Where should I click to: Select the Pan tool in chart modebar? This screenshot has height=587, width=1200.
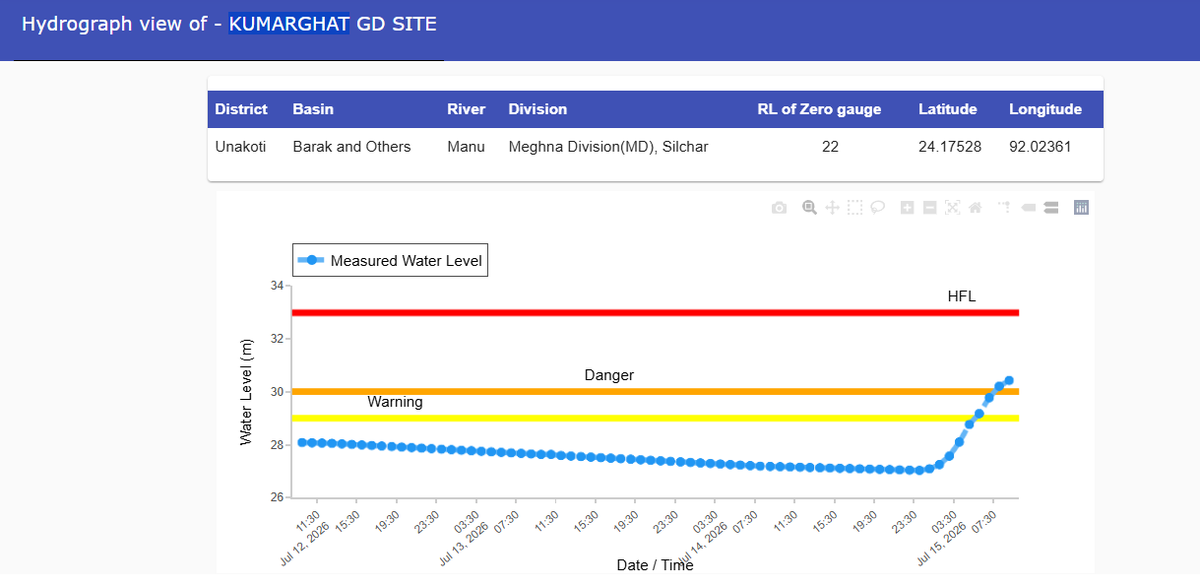pyautogui.click(x=832, y=208)
